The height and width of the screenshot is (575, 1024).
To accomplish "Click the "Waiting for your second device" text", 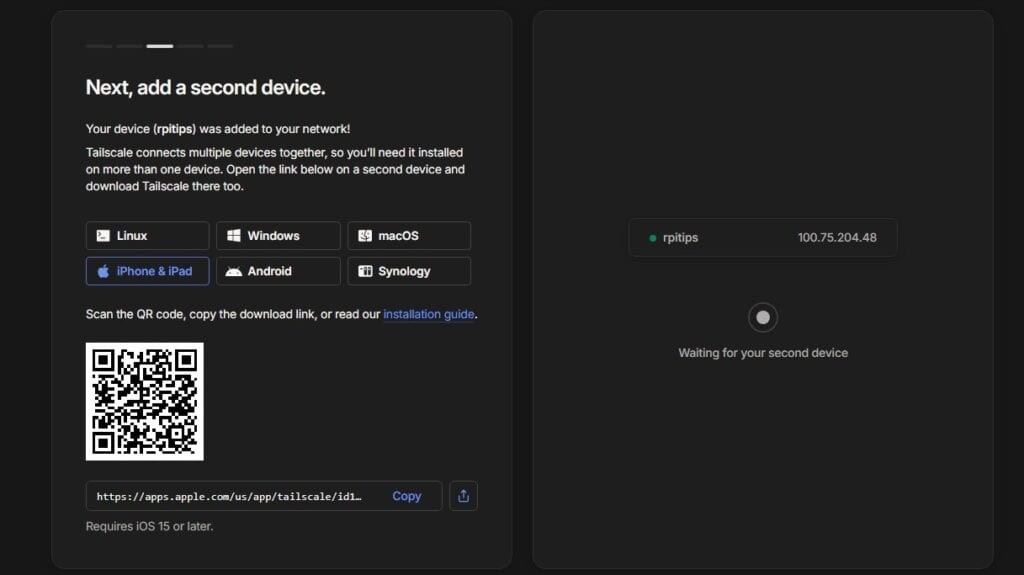I will tap(763, 353).
